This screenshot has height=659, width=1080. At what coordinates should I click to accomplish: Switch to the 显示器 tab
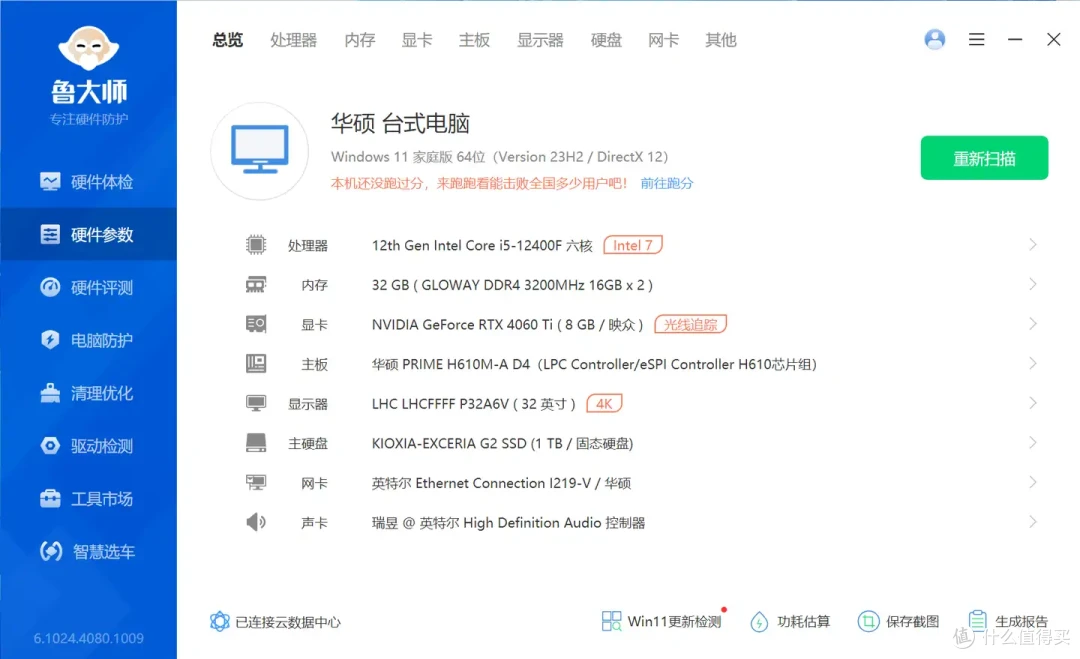(540, 40)
